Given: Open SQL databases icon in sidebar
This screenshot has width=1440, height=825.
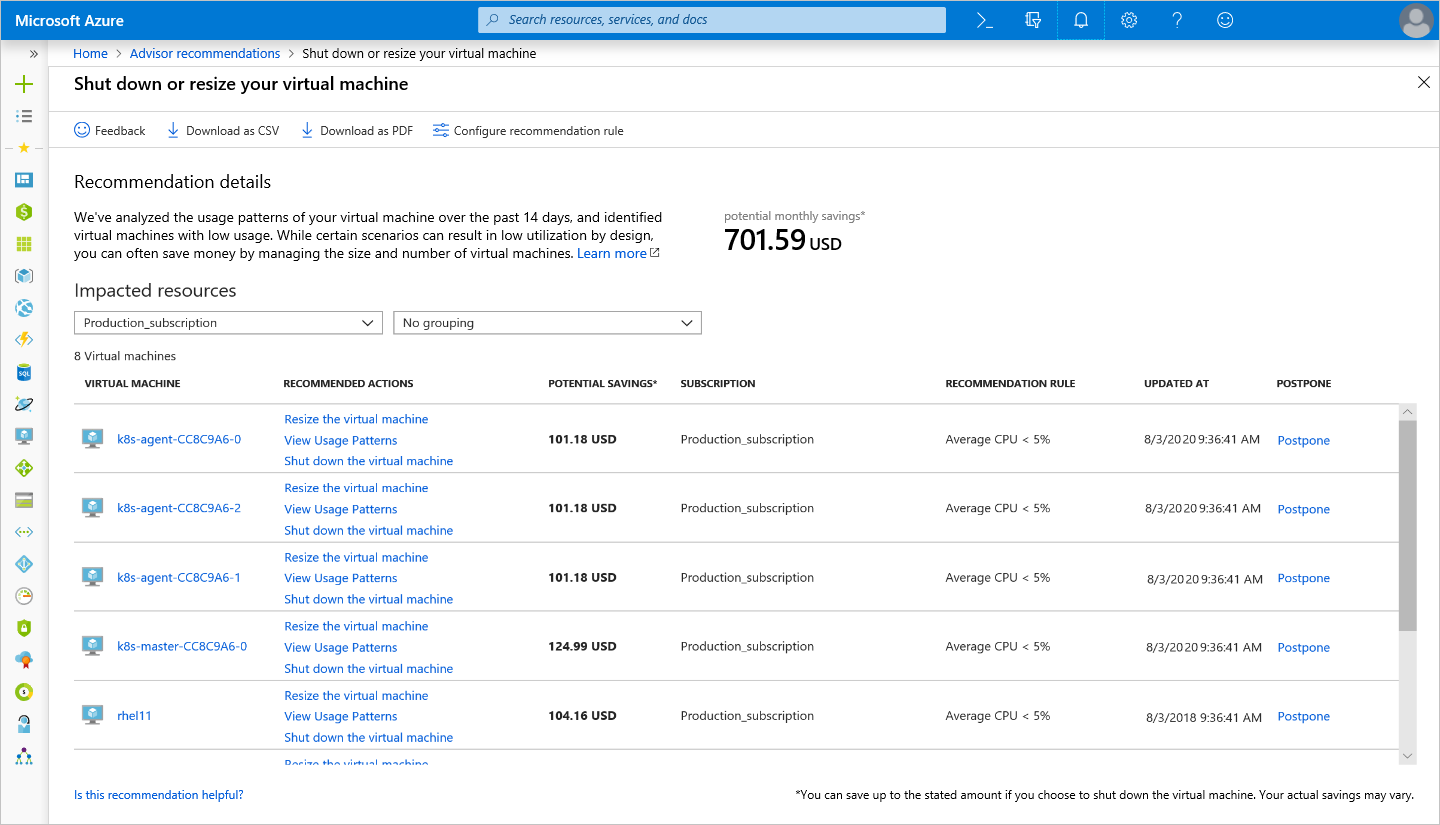Looking at the screenshot, I should click(x=24, y=372).
